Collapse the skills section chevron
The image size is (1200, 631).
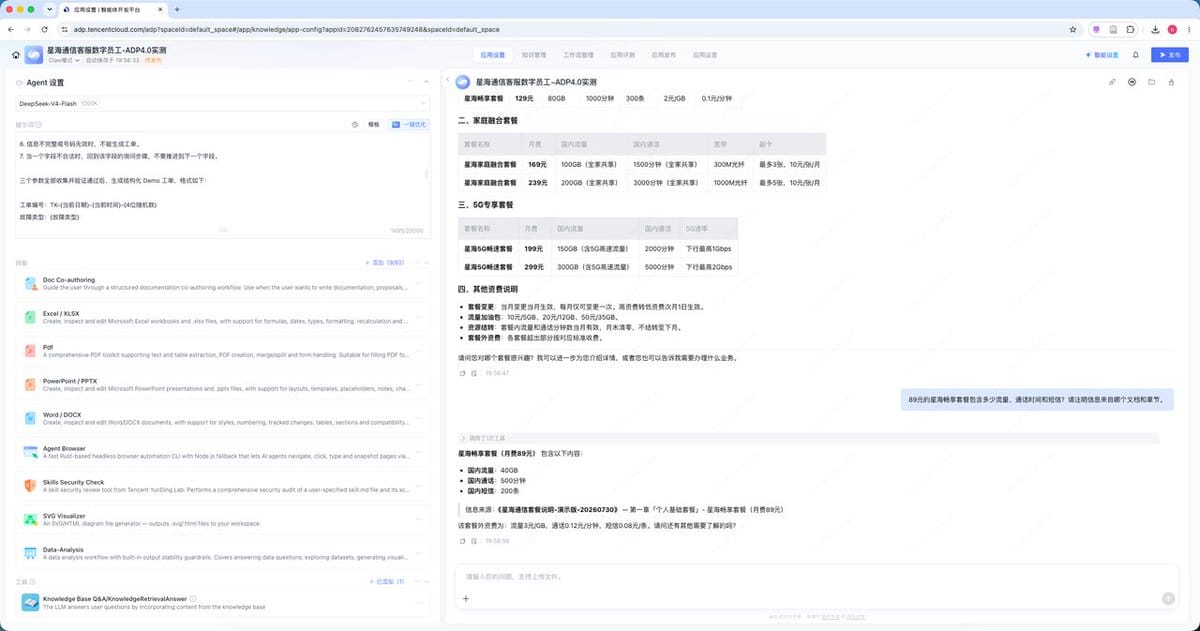(x=425, y=262)
